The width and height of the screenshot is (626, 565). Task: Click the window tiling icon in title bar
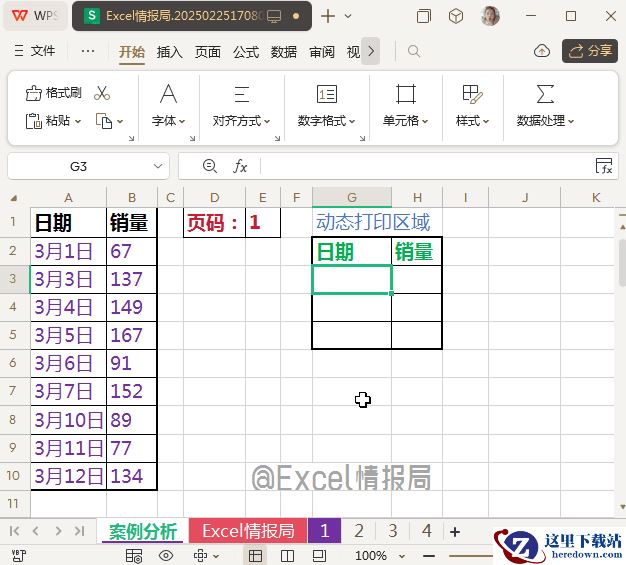(424, 16)
